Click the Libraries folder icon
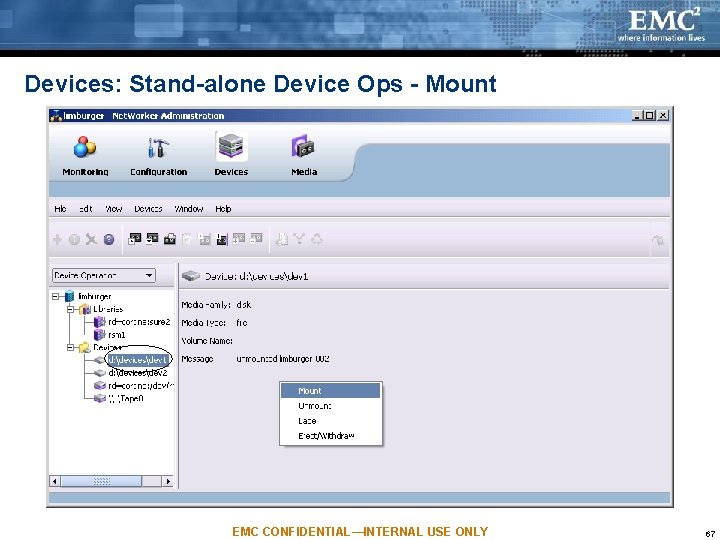 click(x=85, y=309)
